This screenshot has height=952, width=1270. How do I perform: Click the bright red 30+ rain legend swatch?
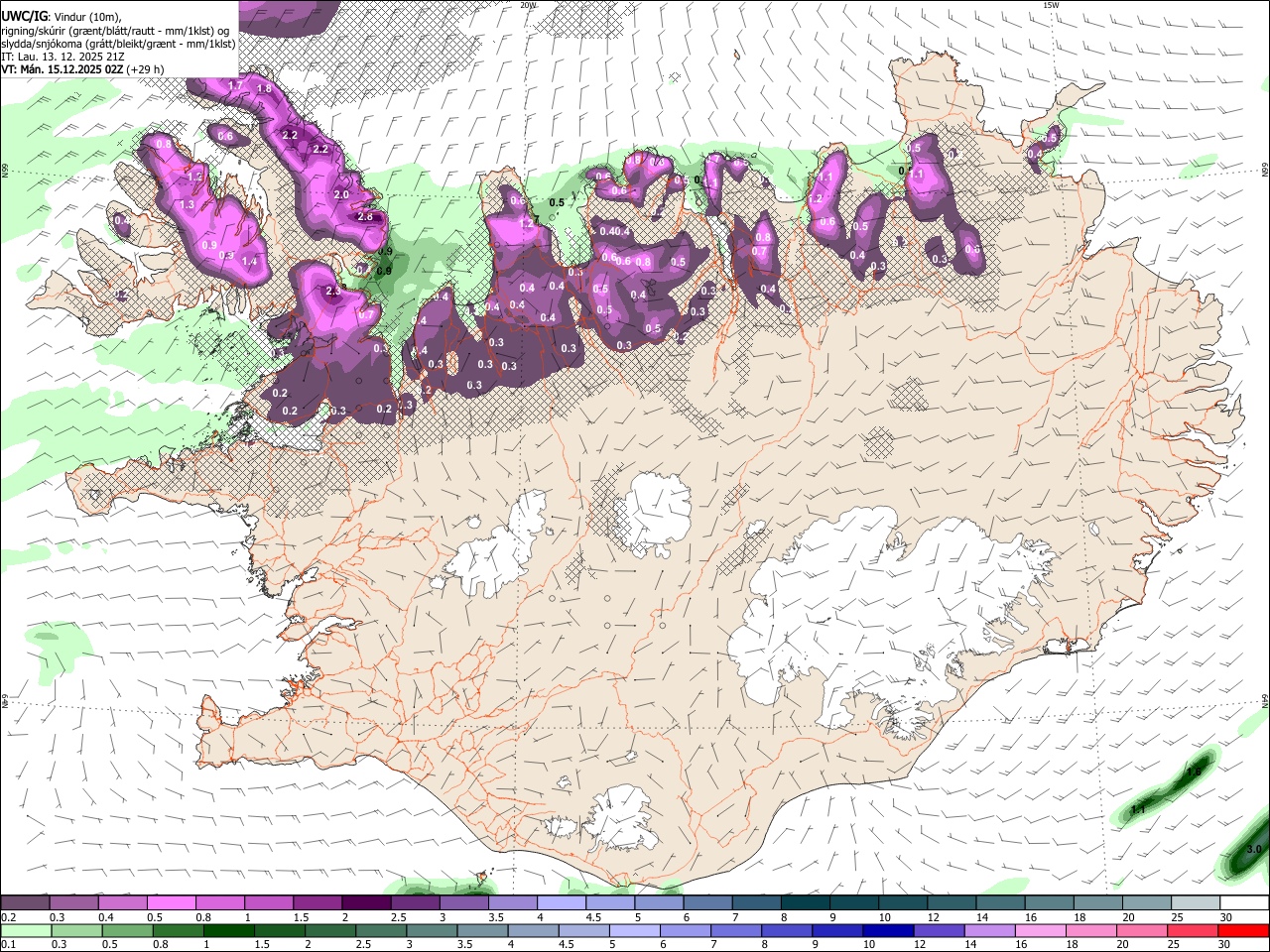pyautogui.click(x=1244, y=930)
